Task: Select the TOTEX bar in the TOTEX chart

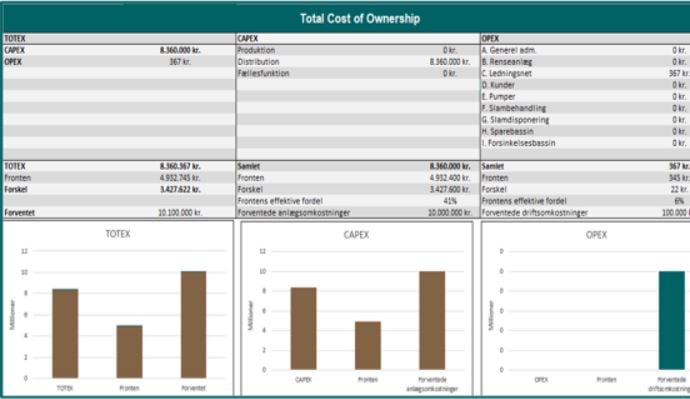Action: tap(65, 333)
